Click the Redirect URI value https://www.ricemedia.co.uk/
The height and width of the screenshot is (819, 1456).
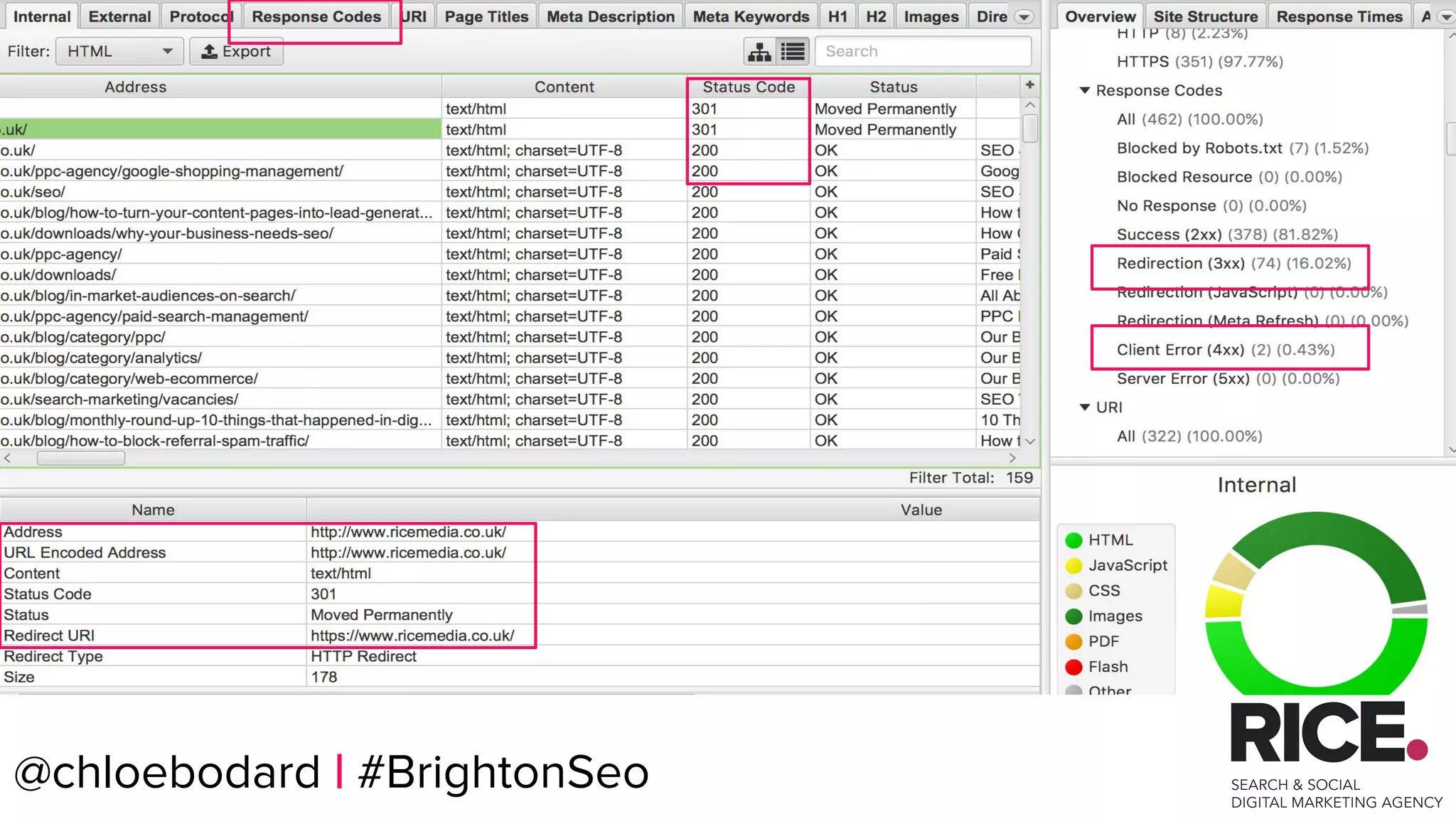point(412,636)
